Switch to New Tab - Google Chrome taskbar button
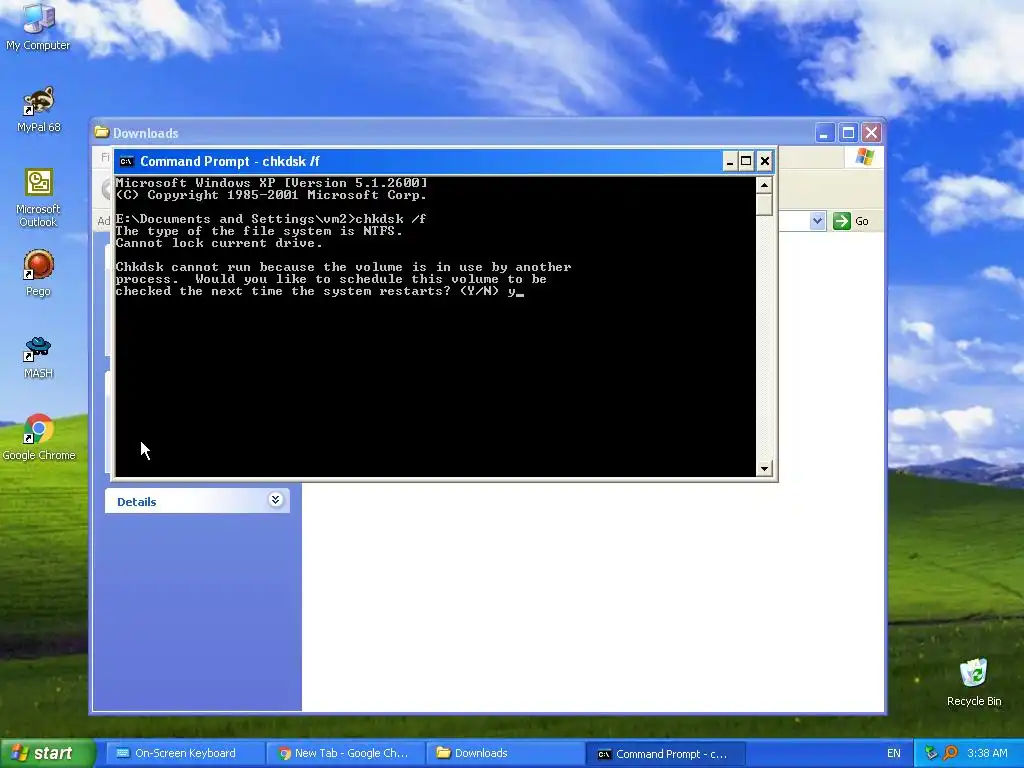The image size is (1024, 768). (345, 754)
